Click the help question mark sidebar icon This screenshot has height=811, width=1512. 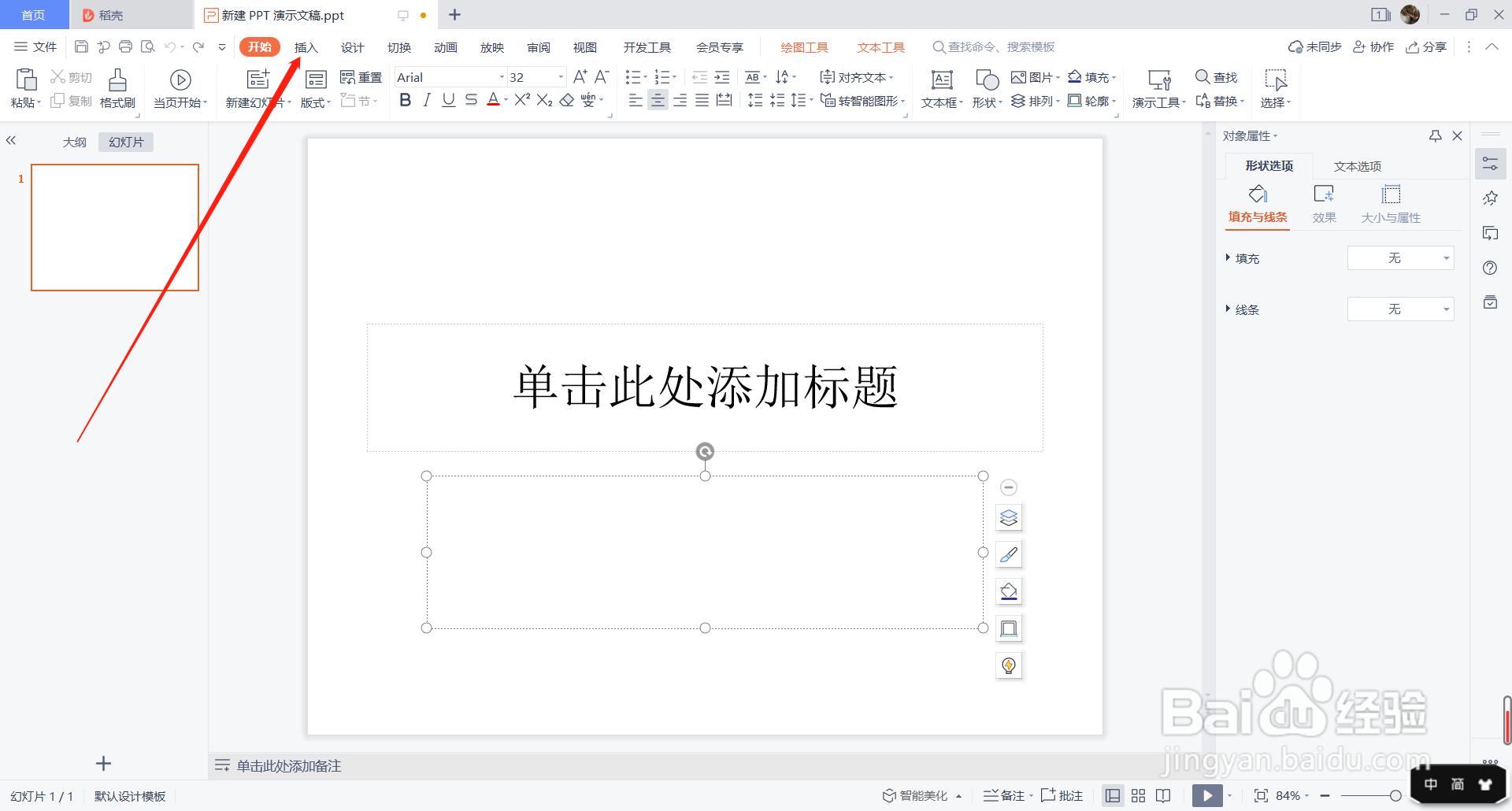point(1490,268)
